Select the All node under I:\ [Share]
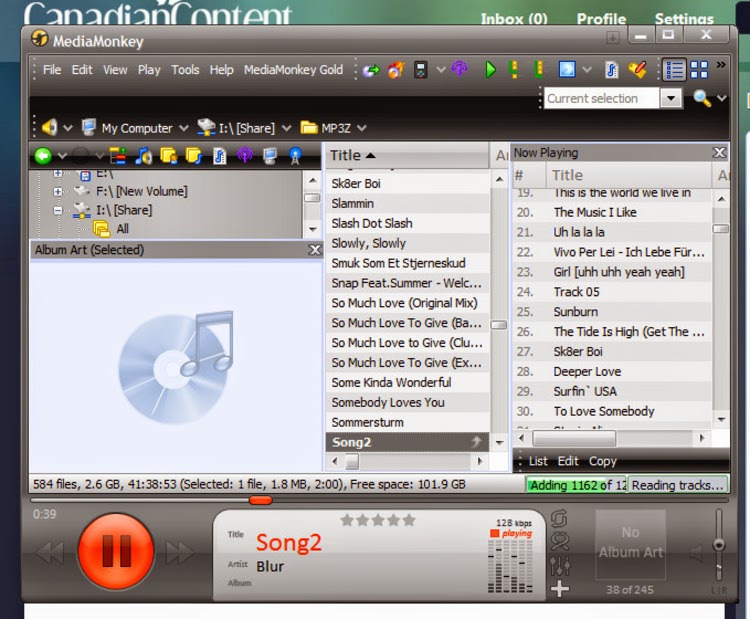Screen dimensions: 750x619 coord(122,229)
